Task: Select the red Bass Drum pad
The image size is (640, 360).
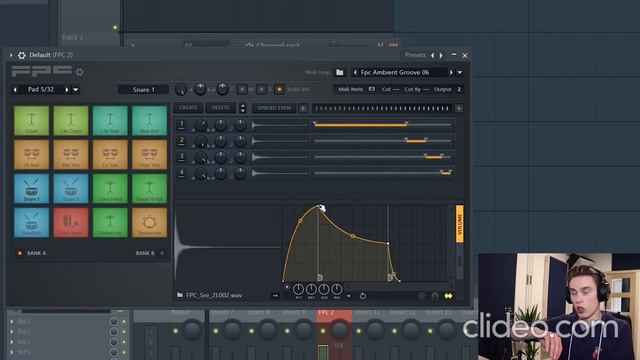Action: point(71,222)
